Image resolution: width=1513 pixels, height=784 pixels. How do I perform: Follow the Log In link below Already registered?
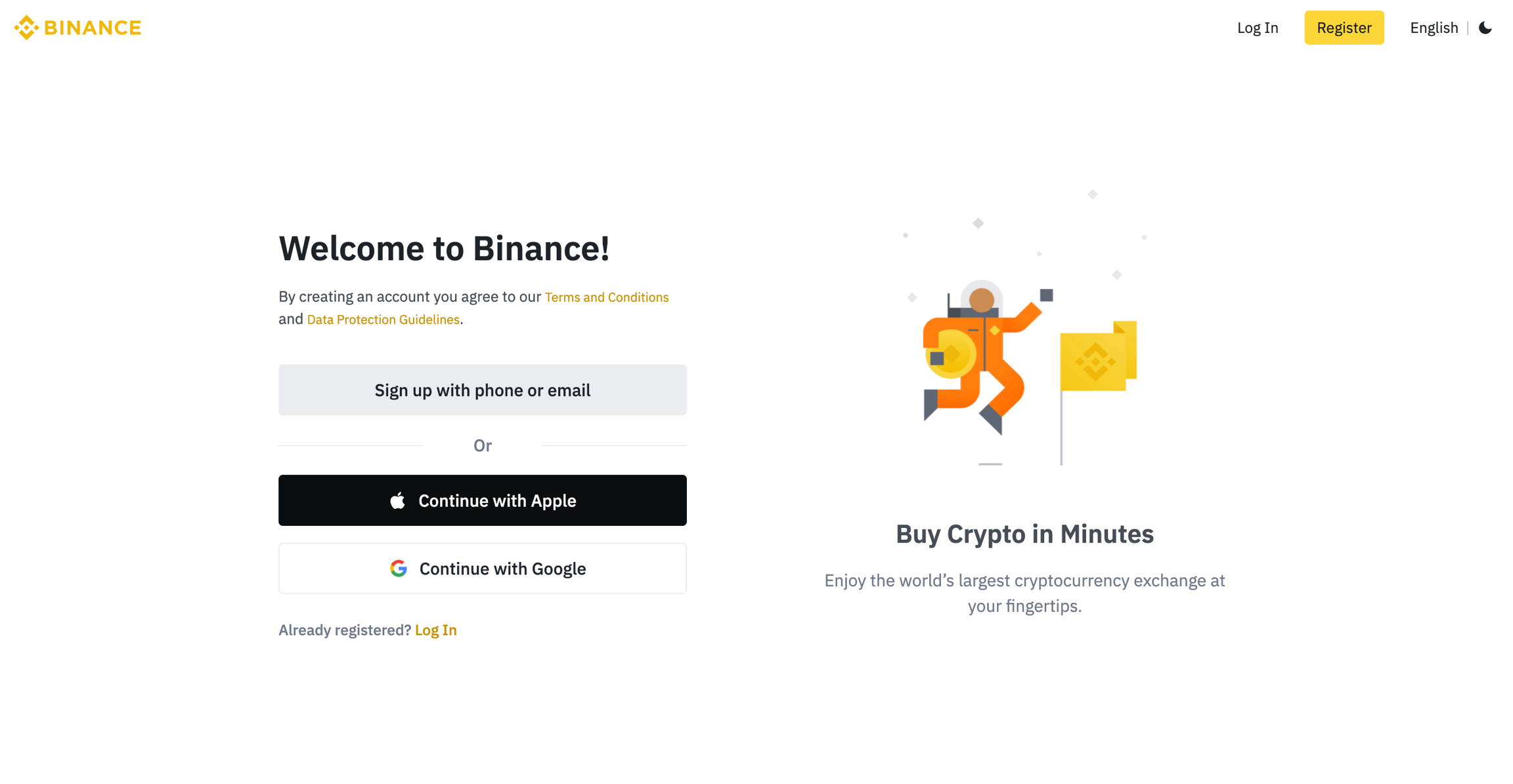click(435, 630)
